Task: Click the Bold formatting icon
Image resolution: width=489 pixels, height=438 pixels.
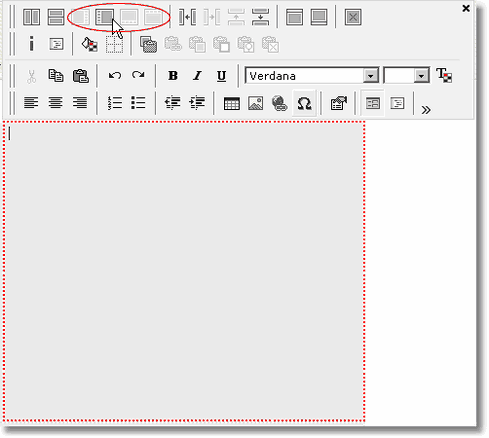Action: click(x=173, y=76)
